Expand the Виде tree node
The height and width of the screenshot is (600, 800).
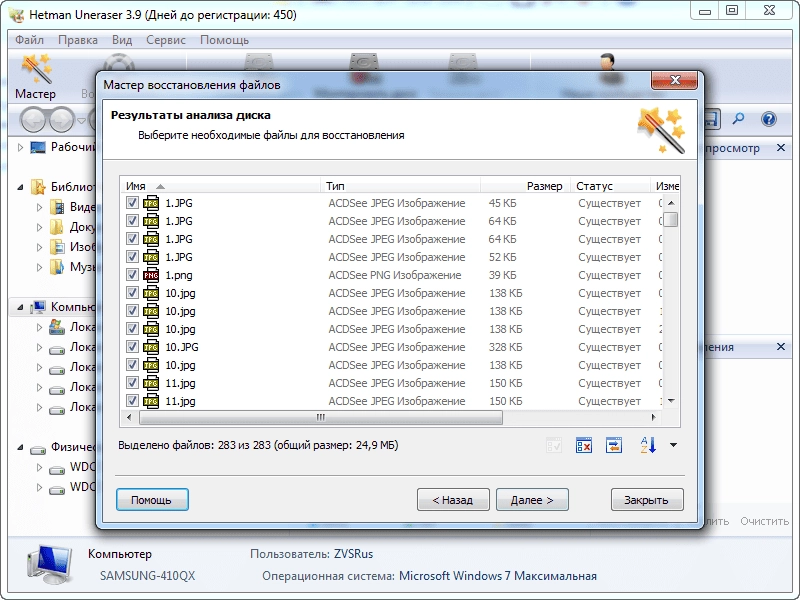click(39, 207)
